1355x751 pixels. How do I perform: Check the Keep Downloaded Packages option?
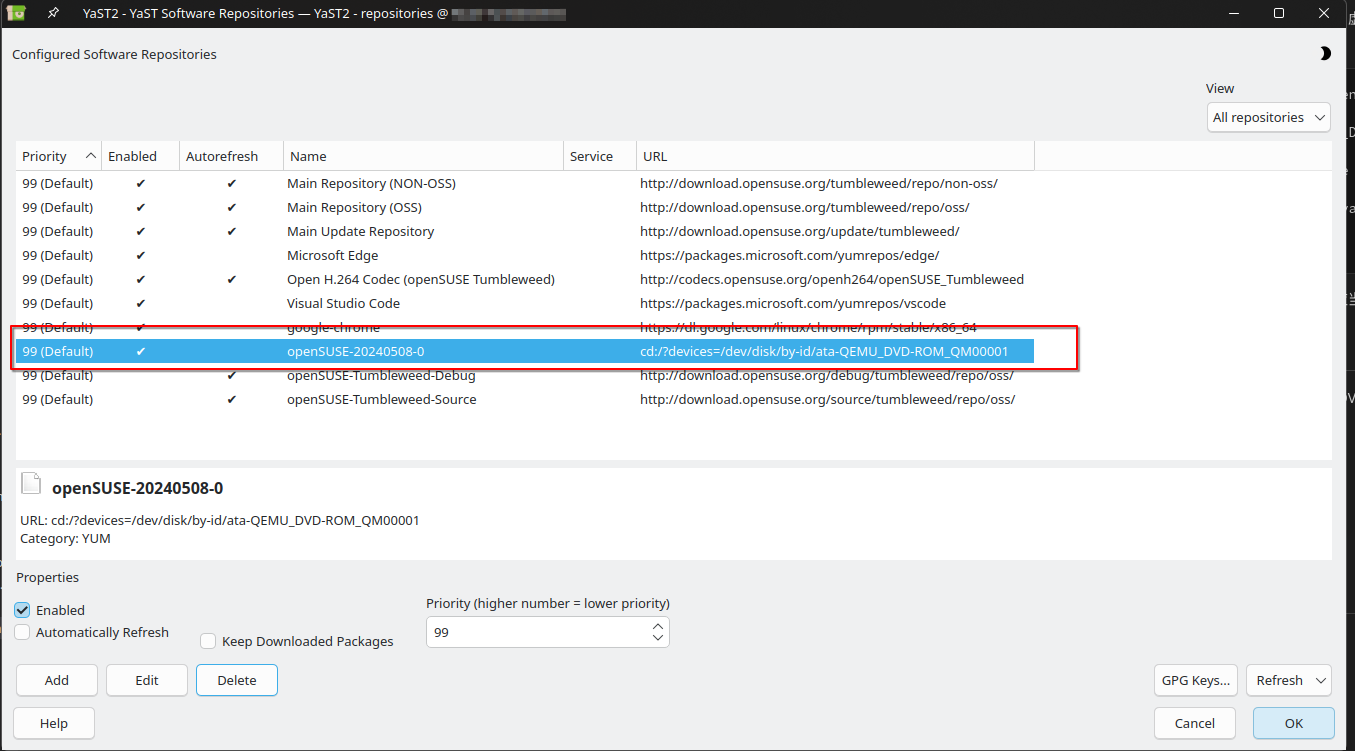coord(208,641)
